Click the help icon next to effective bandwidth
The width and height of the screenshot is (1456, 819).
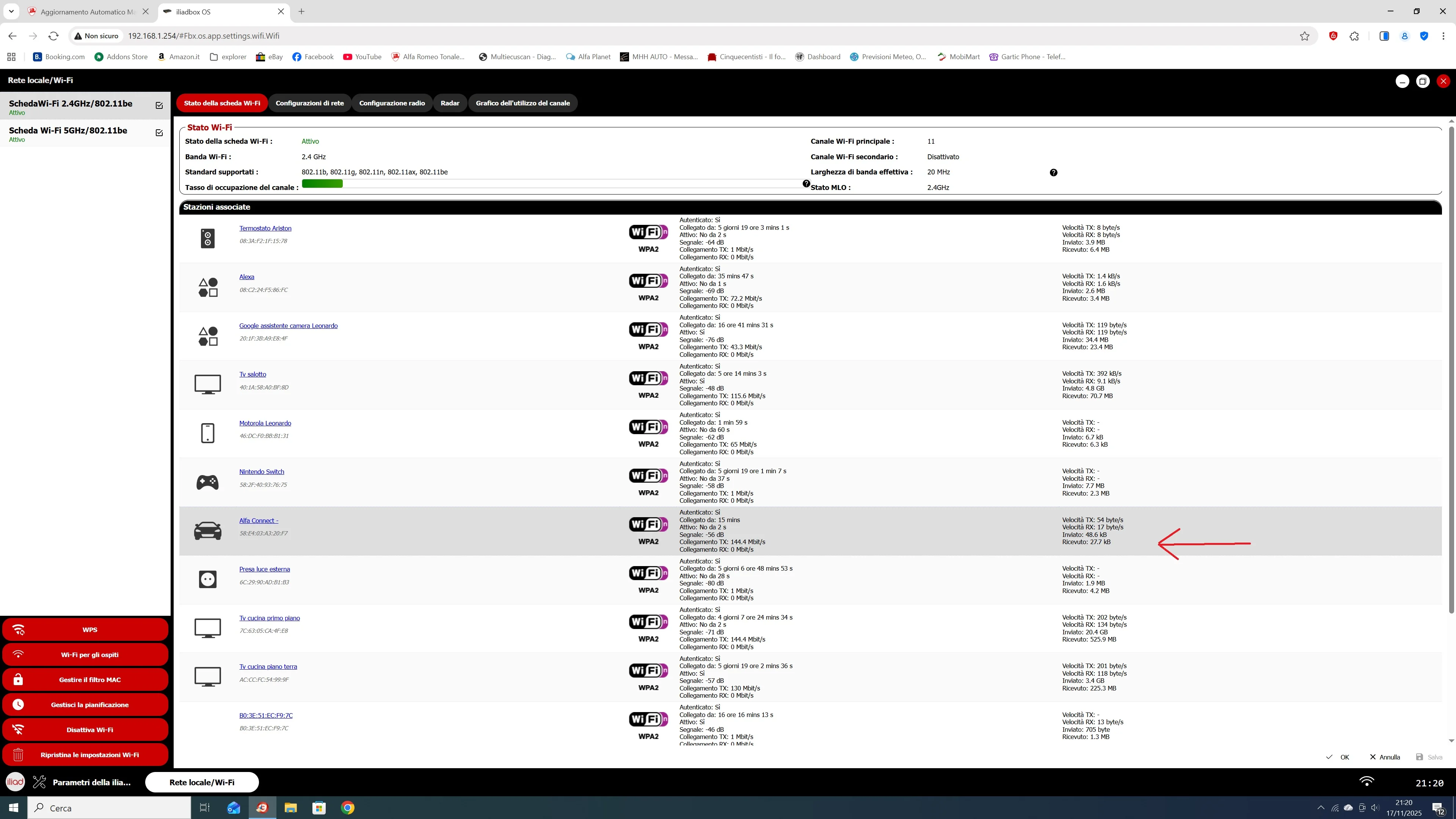click(1053, 173)
